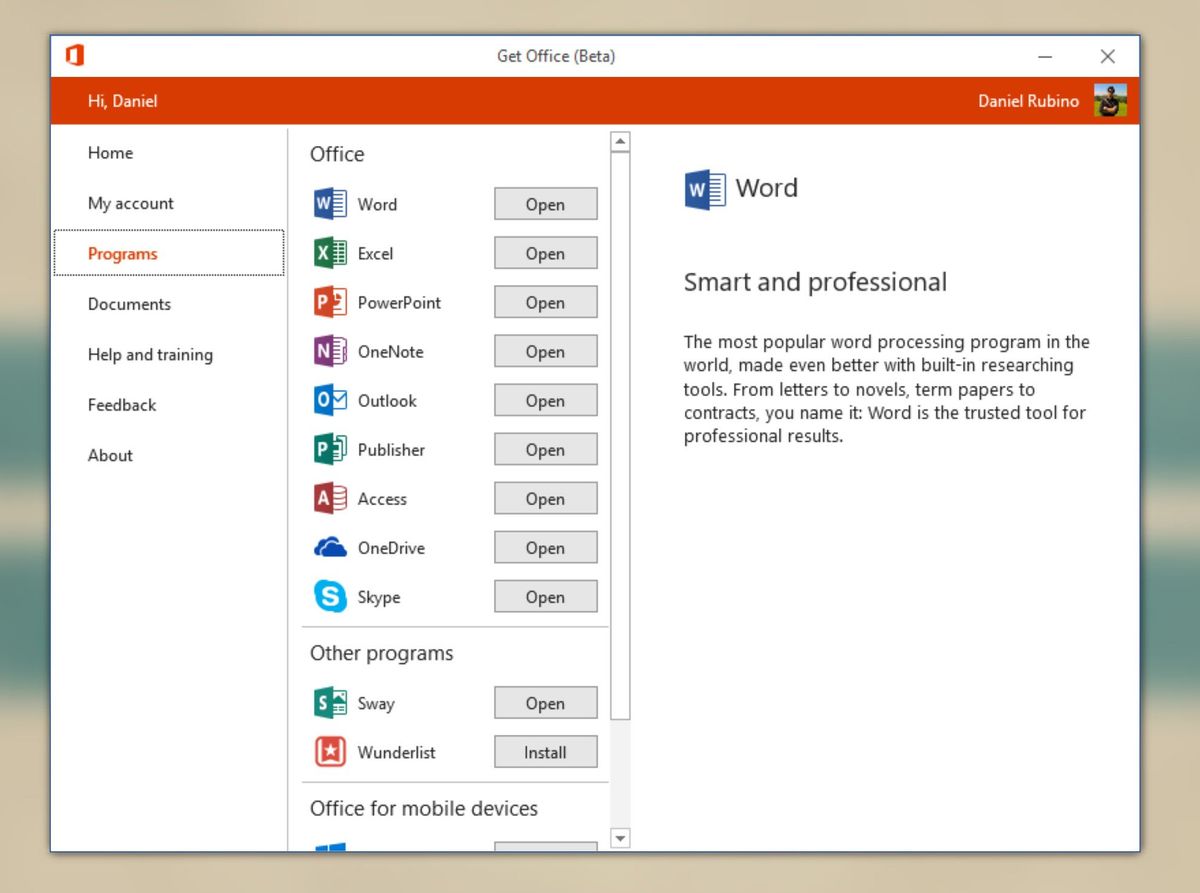
Task: Select the Access icon
Action: [330, 498]
